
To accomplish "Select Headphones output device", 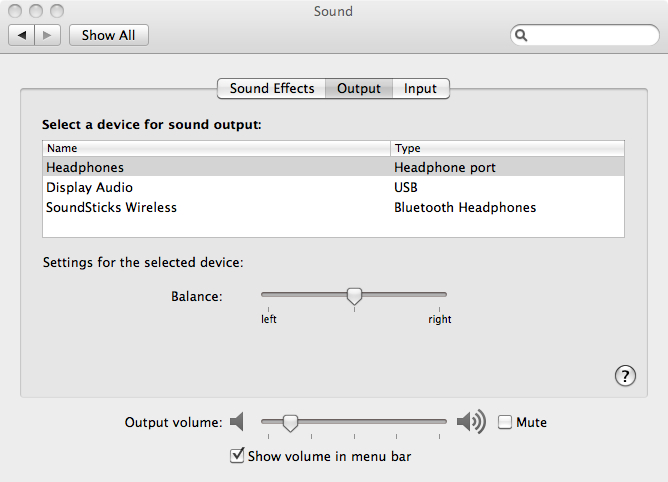I will [x=85, y=167].
